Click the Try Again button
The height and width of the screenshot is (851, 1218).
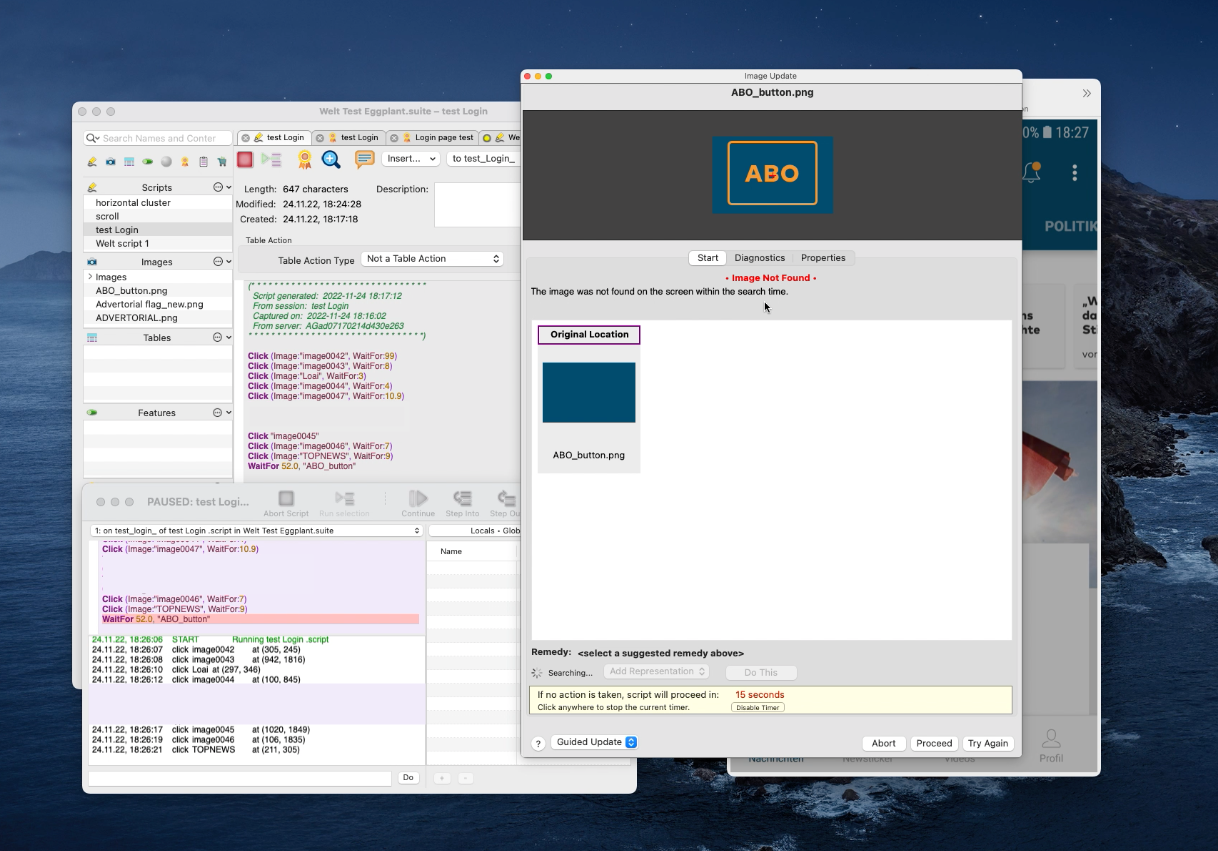coord(987,743)
